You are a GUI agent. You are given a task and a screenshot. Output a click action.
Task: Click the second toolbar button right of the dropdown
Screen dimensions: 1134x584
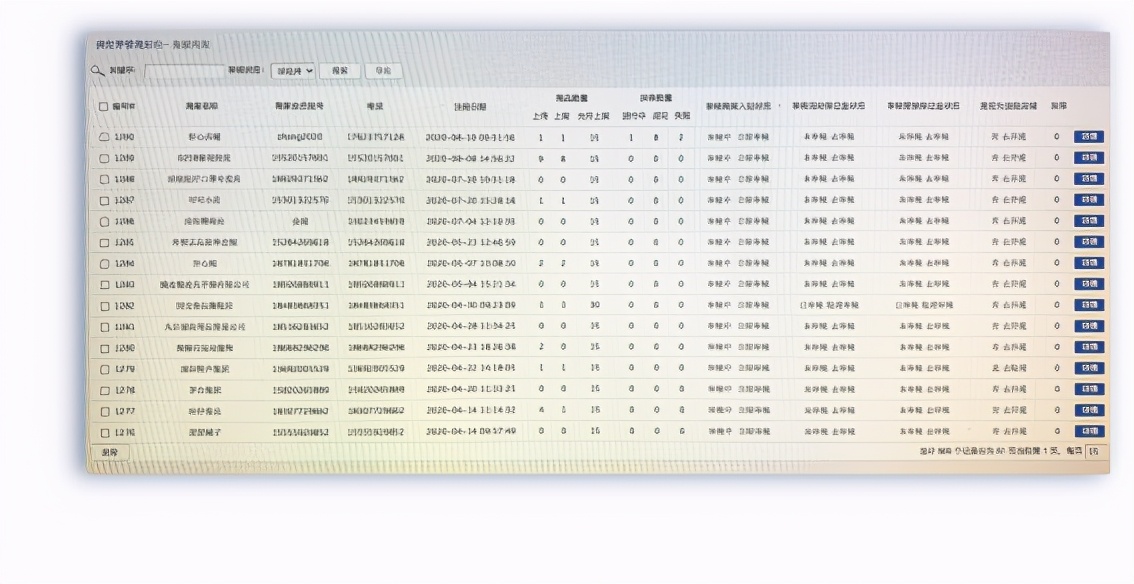[384, 71]
